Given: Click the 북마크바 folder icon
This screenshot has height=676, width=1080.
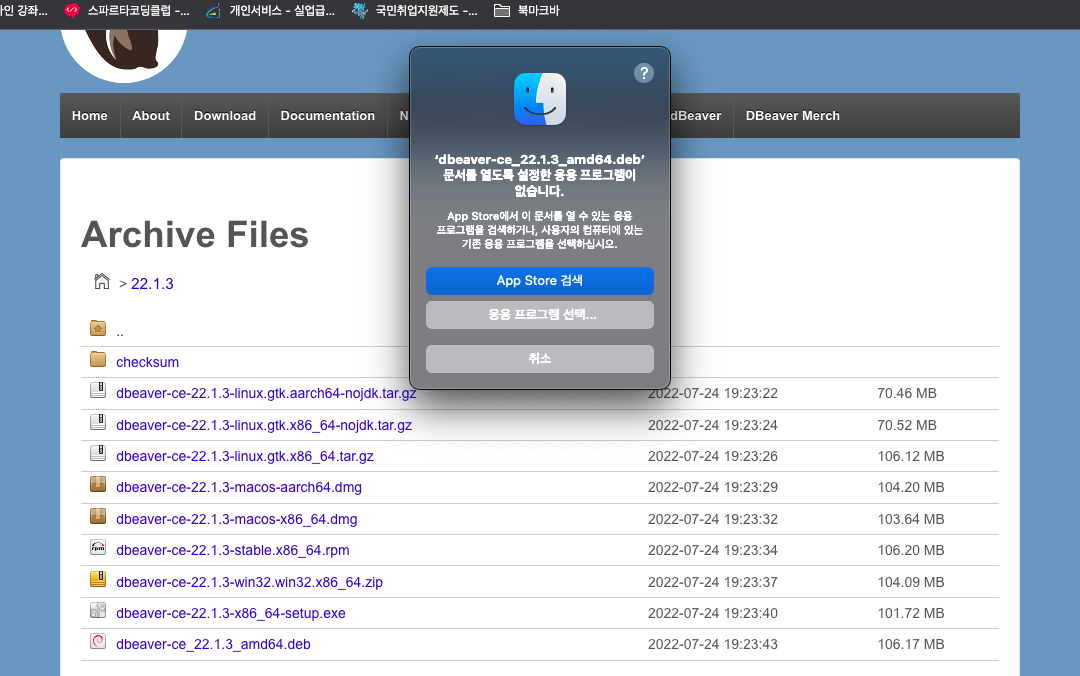Looking at the screenshot, I should click(x=502, y=10).
